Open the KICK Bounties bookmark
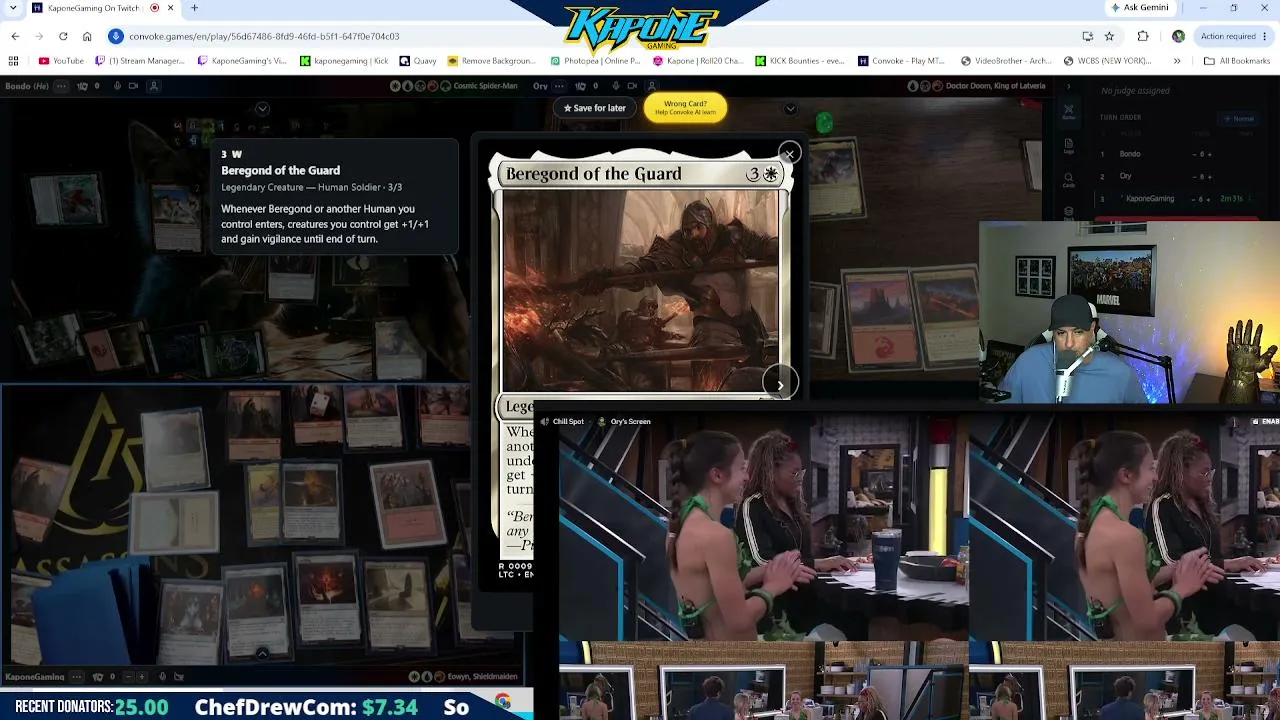Viewport: 1280px width, 720px height. pyautogui.click(x=800, y=61)
